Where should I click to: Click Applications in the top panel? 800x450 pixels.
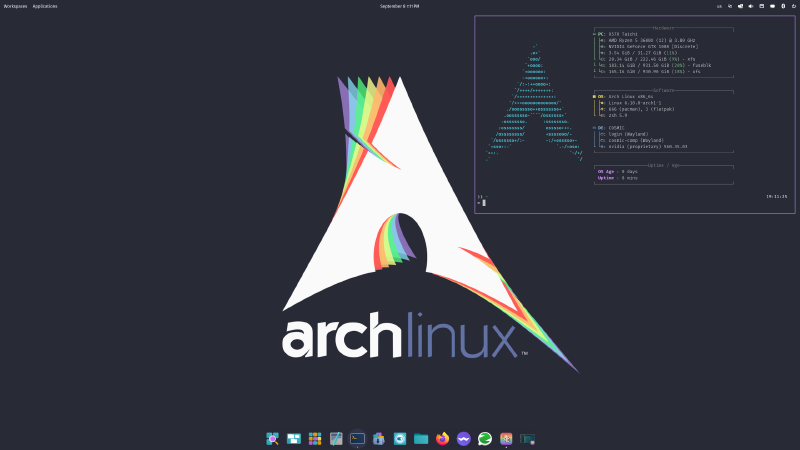pyautogui.click(x=45, y=6)
